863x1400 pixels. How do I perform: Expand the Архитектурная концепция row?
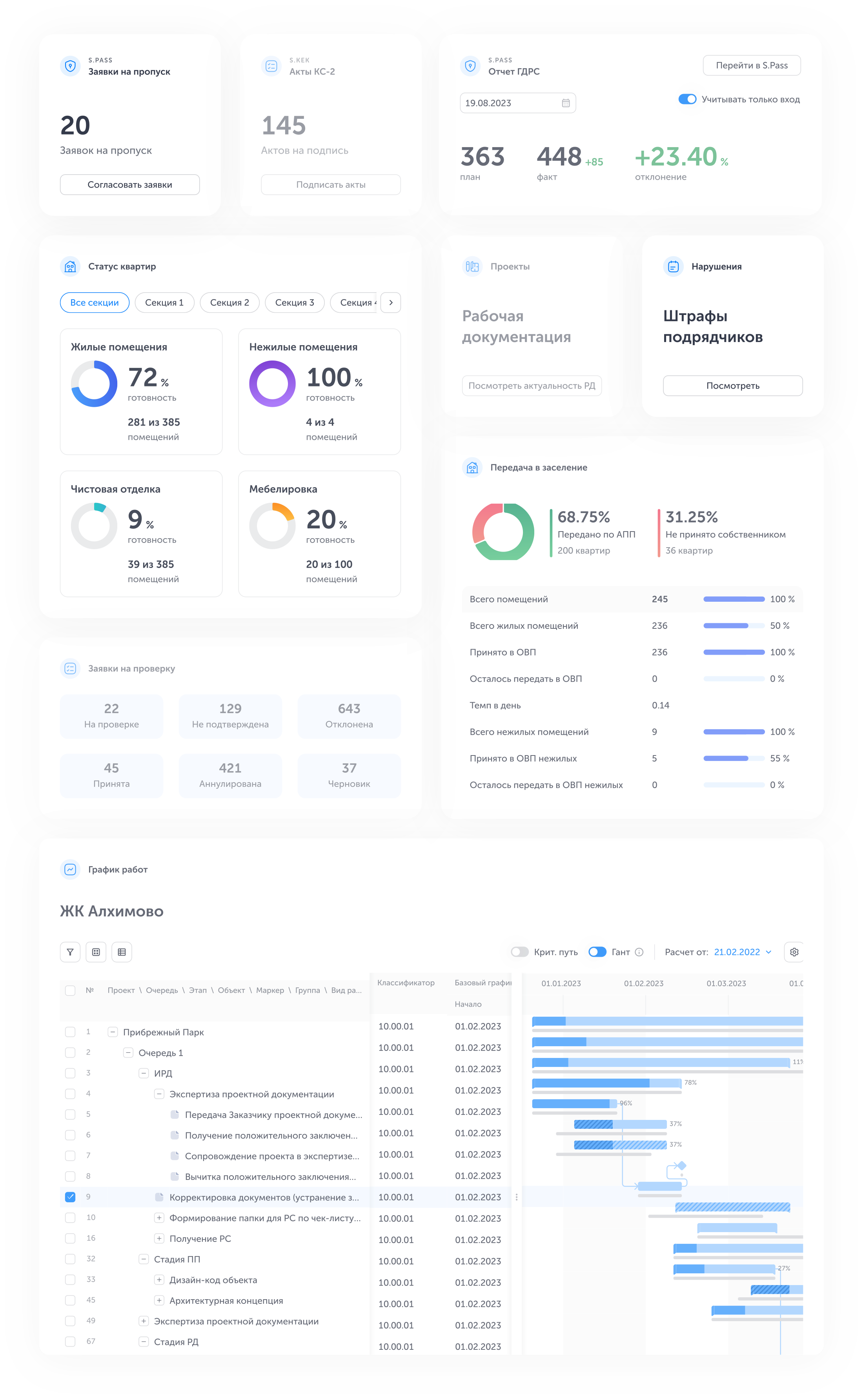click(x=159, y=1300)
